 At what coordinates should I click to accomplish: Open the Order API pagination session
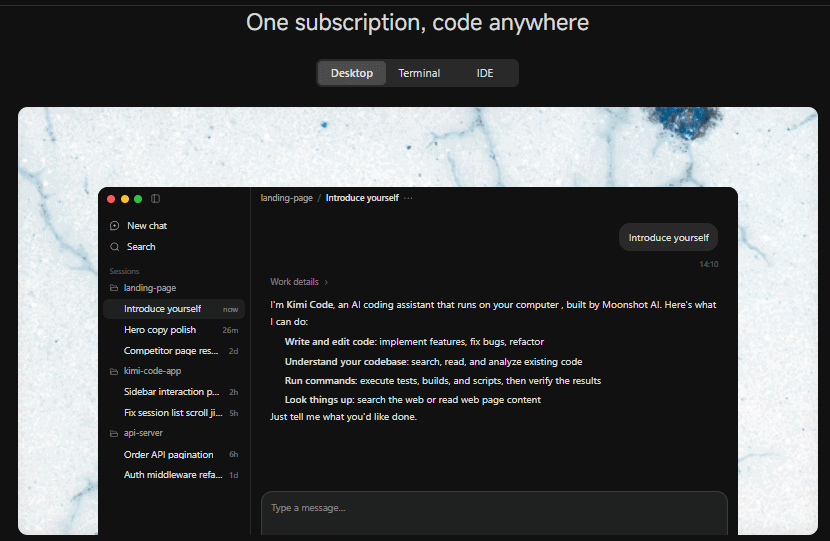[174, 454]
